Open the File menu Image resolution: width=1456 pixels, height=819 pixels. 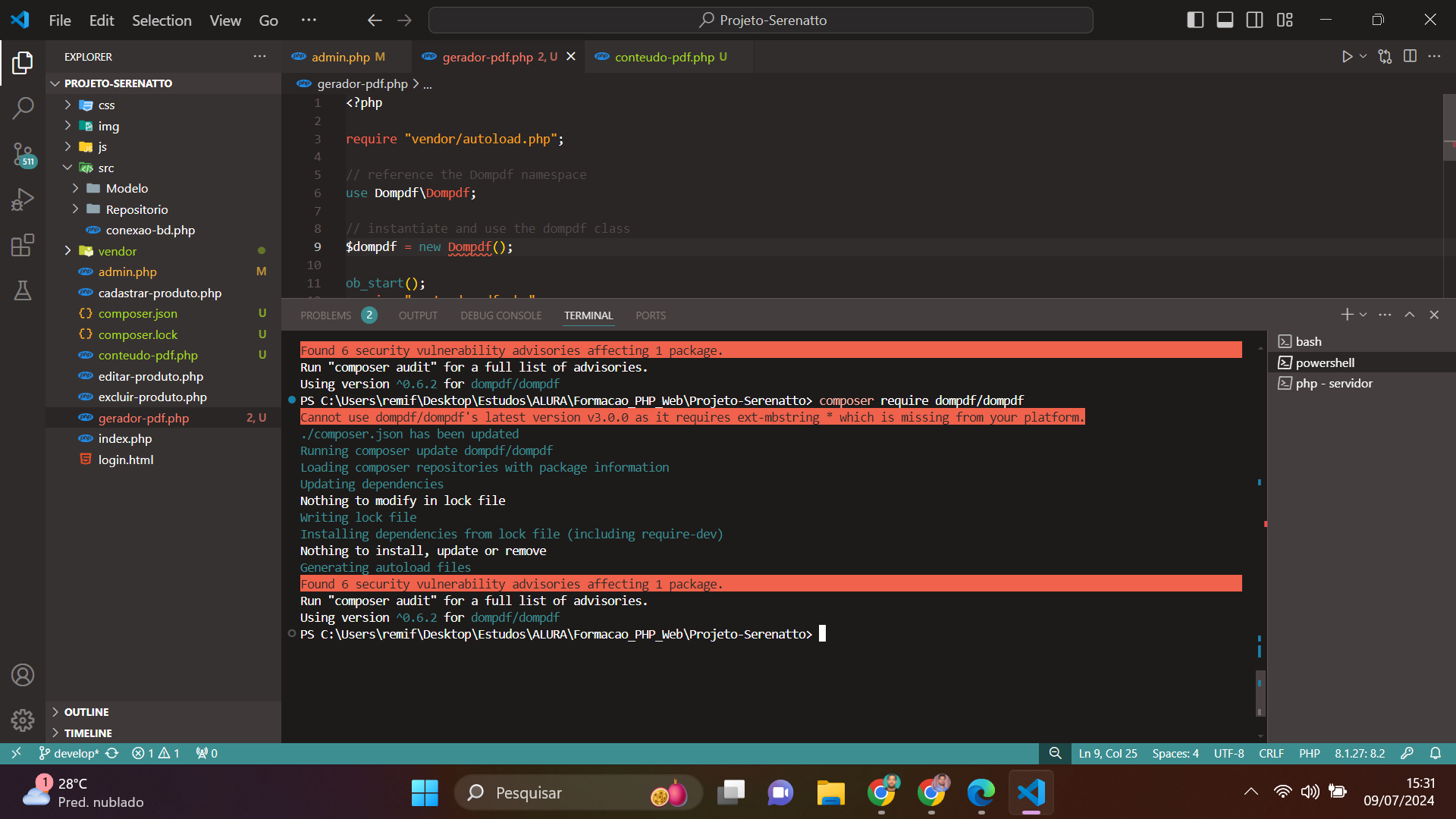[60, 20]
